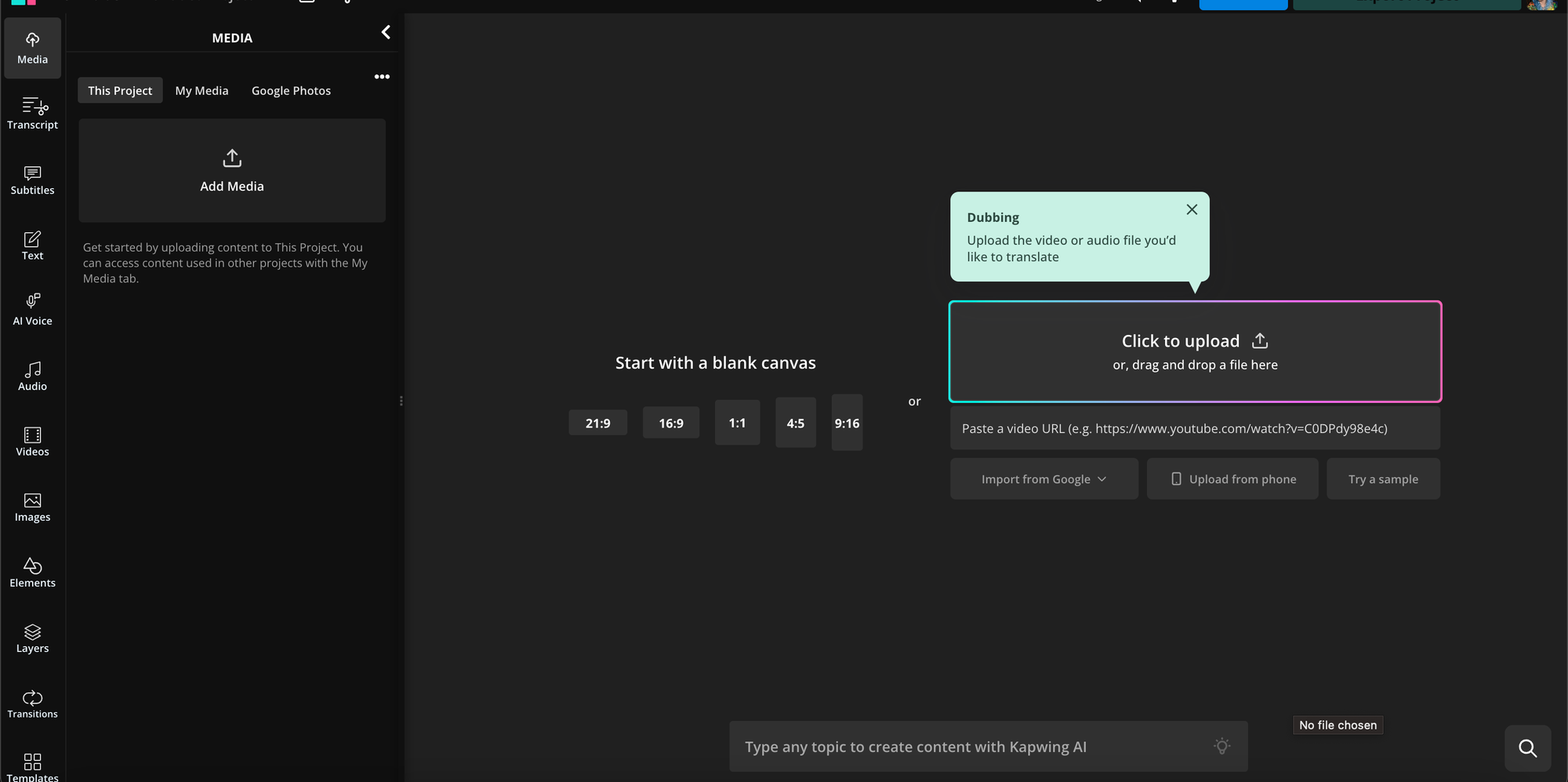
Task: Click Try a sample
Action: [x=1383, y=478]
